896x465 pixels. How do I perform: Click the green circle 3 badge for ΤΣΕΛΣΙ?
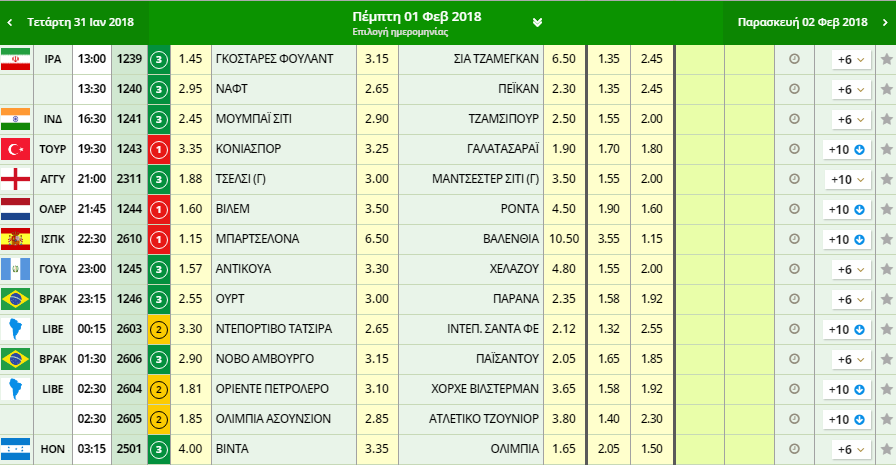[x=158, y=180]
